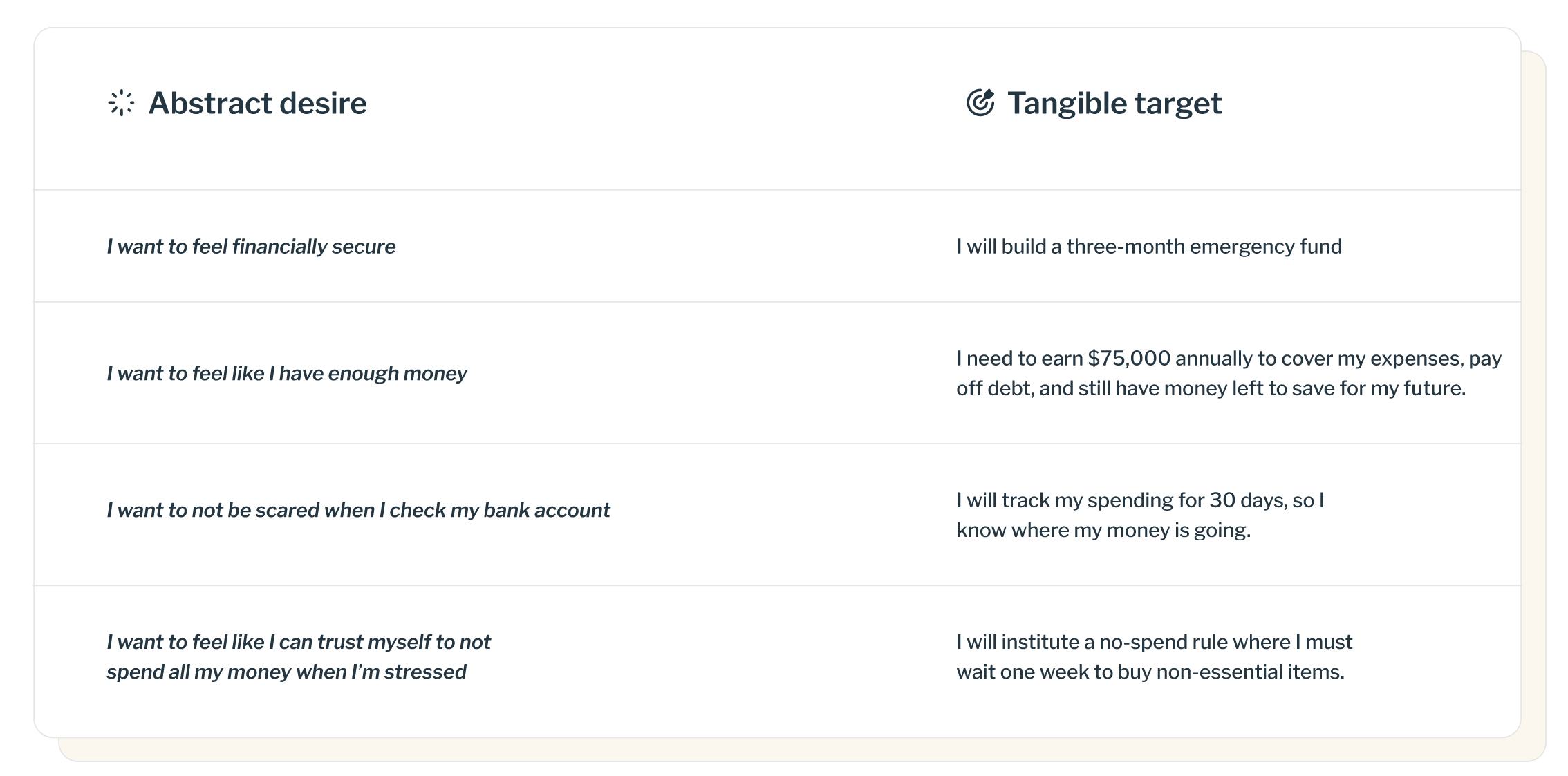Select the scared-of-bank-account desire text

coord(358,511)
